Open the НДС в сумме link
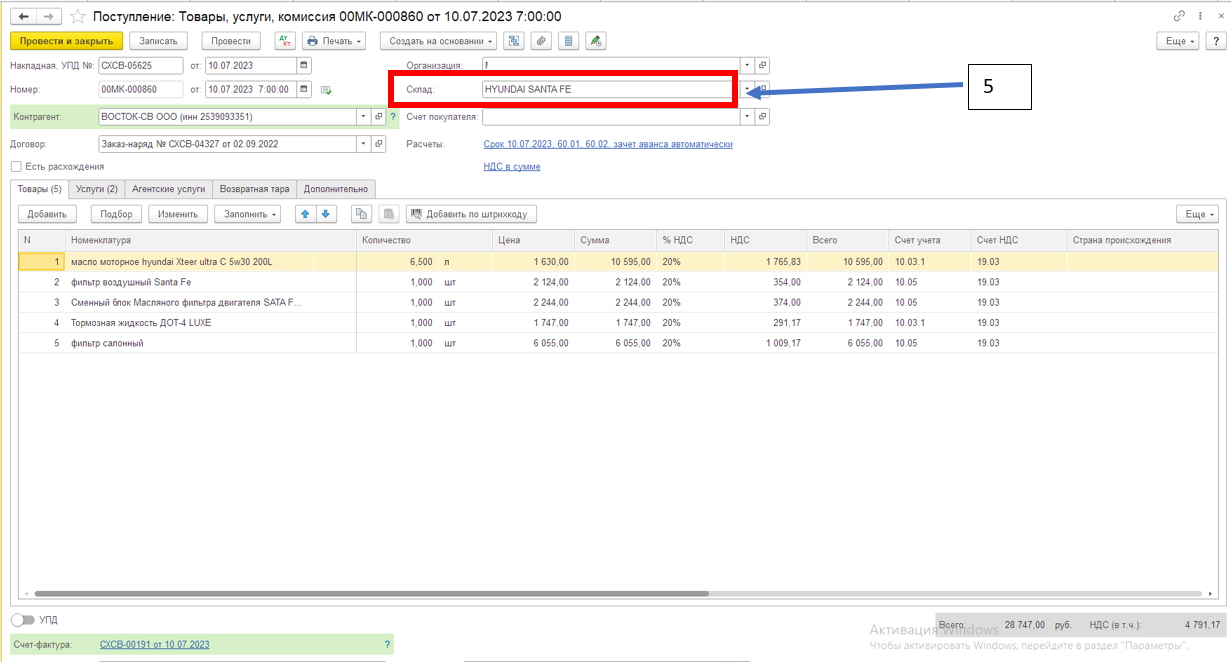This screenshot has height=662, width=1231. click(512, 166)
